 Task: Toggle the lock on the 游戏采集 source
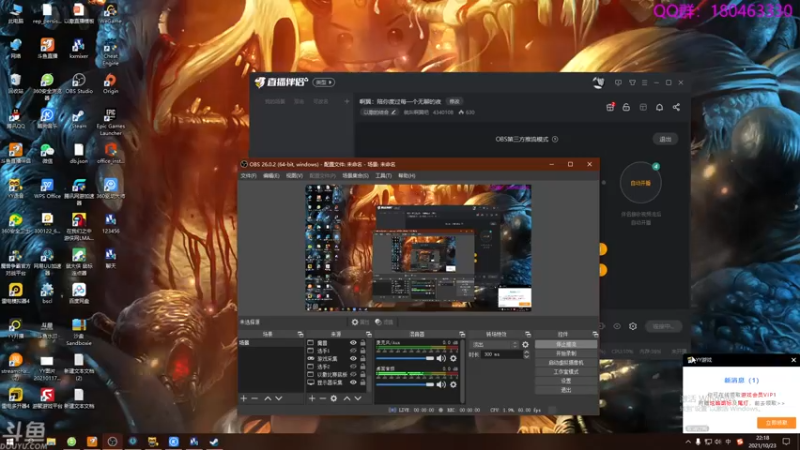click(x=363, y=359)
